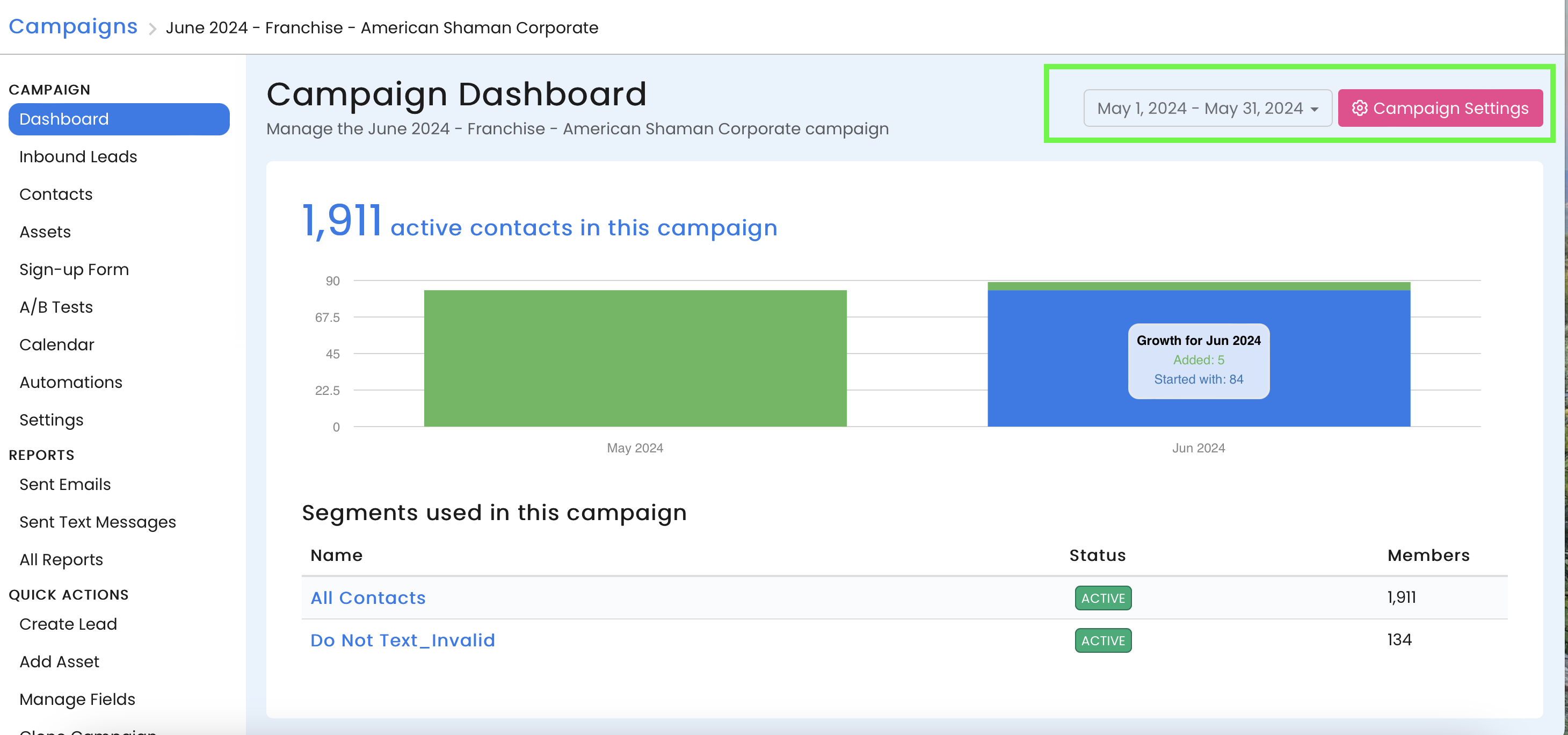The height and width of the screenshot is (735, 1568).
Task: Open the Assets sidebar item
Action: pos(45,232)
